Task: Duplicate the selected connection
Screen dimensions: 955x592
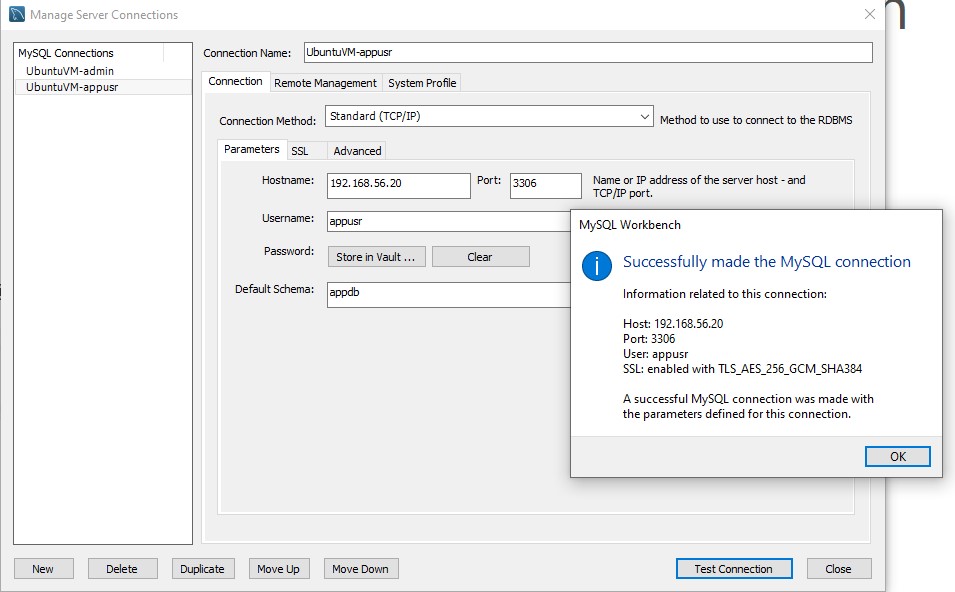Action: coord(202,569)
